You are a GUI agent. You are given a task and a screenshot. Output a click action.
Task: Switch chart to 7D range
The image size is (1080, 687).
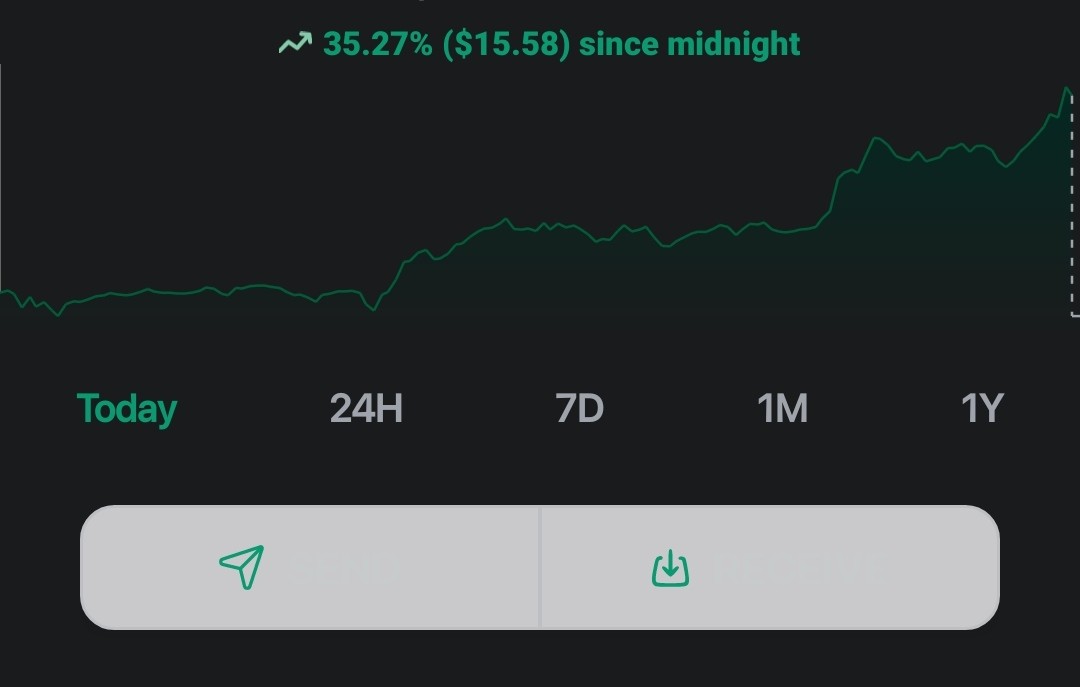coord(579,408)
